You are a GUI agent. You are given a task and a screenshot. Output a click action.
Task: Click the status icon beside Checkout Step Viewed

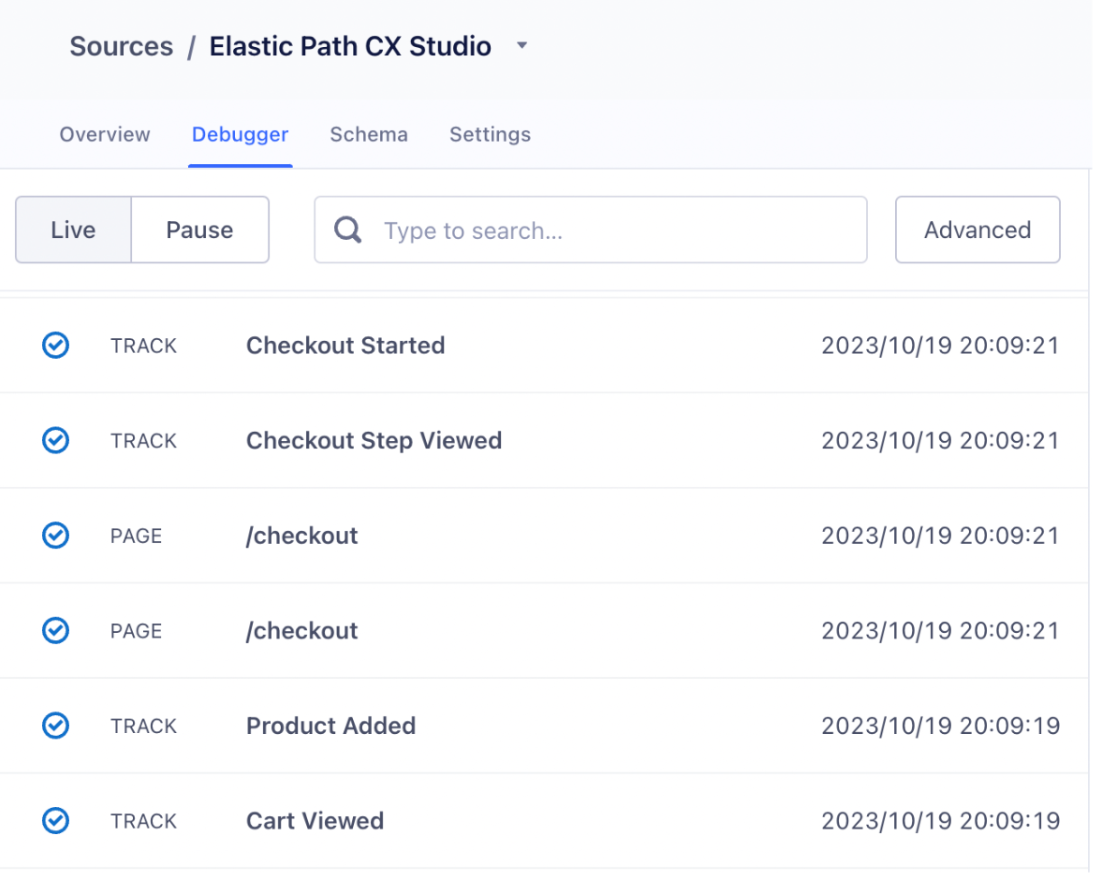56,440
